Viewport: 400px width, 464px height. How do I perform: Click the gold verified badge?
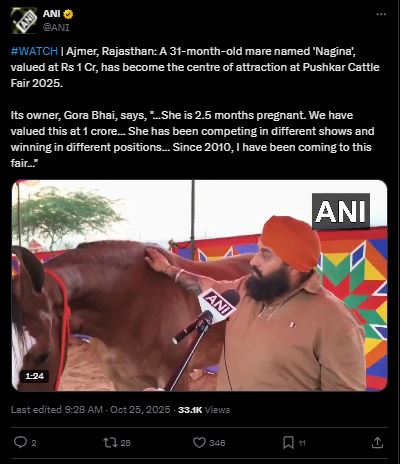(68, 14)
